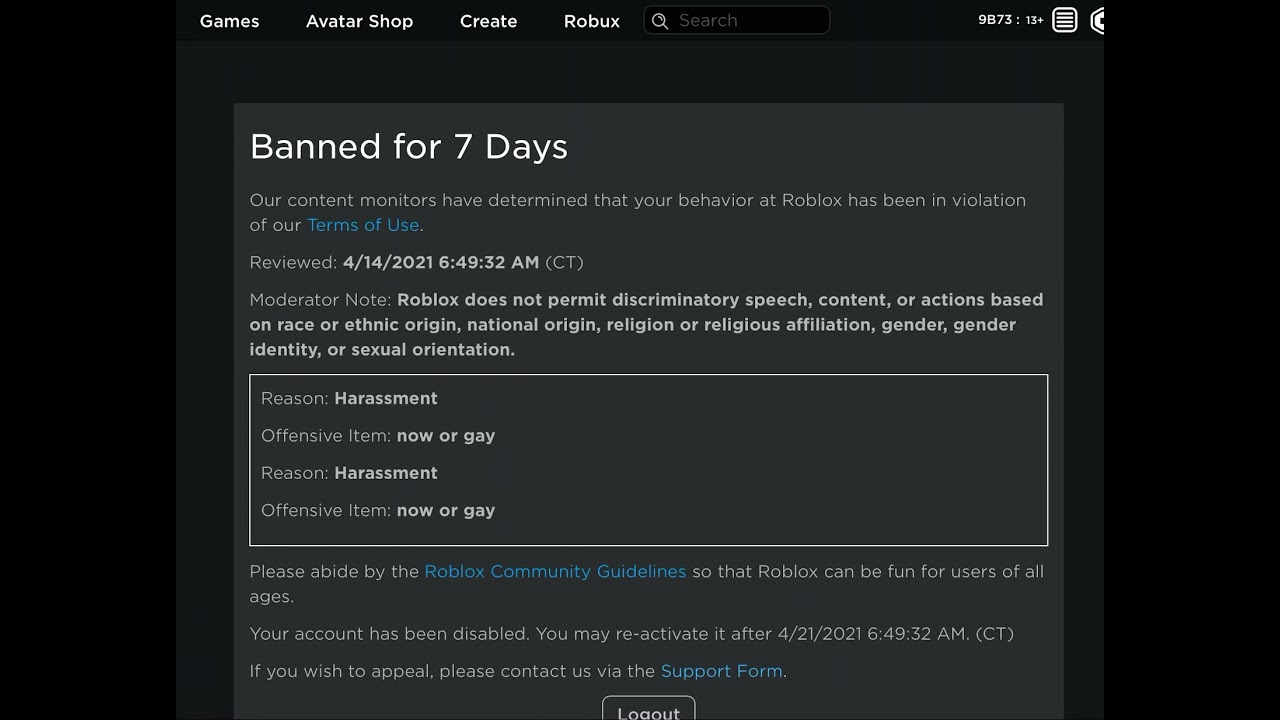Click the 9B73 username label

995,21
